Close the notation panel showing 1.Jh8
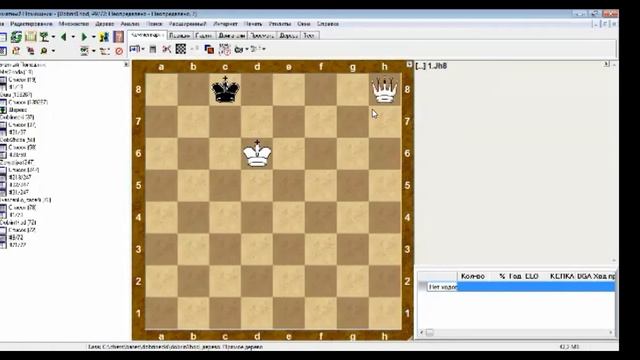640x360 pixels. click(x=607, y=64)
